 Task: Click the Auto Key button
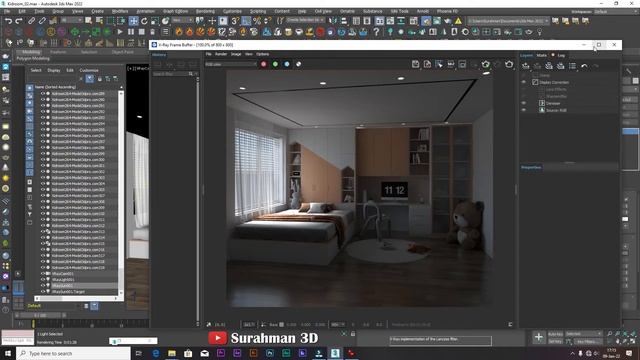click(x=555, y=334)
